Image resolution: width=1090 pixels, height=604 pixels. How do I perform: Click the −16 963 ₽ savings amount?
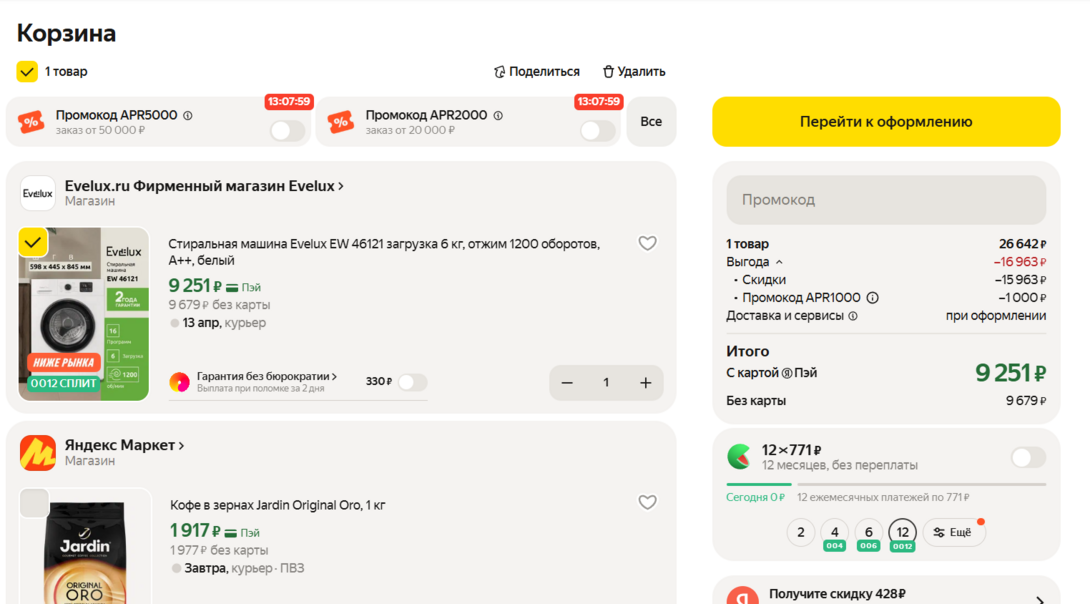click(x=1020, y=262)
